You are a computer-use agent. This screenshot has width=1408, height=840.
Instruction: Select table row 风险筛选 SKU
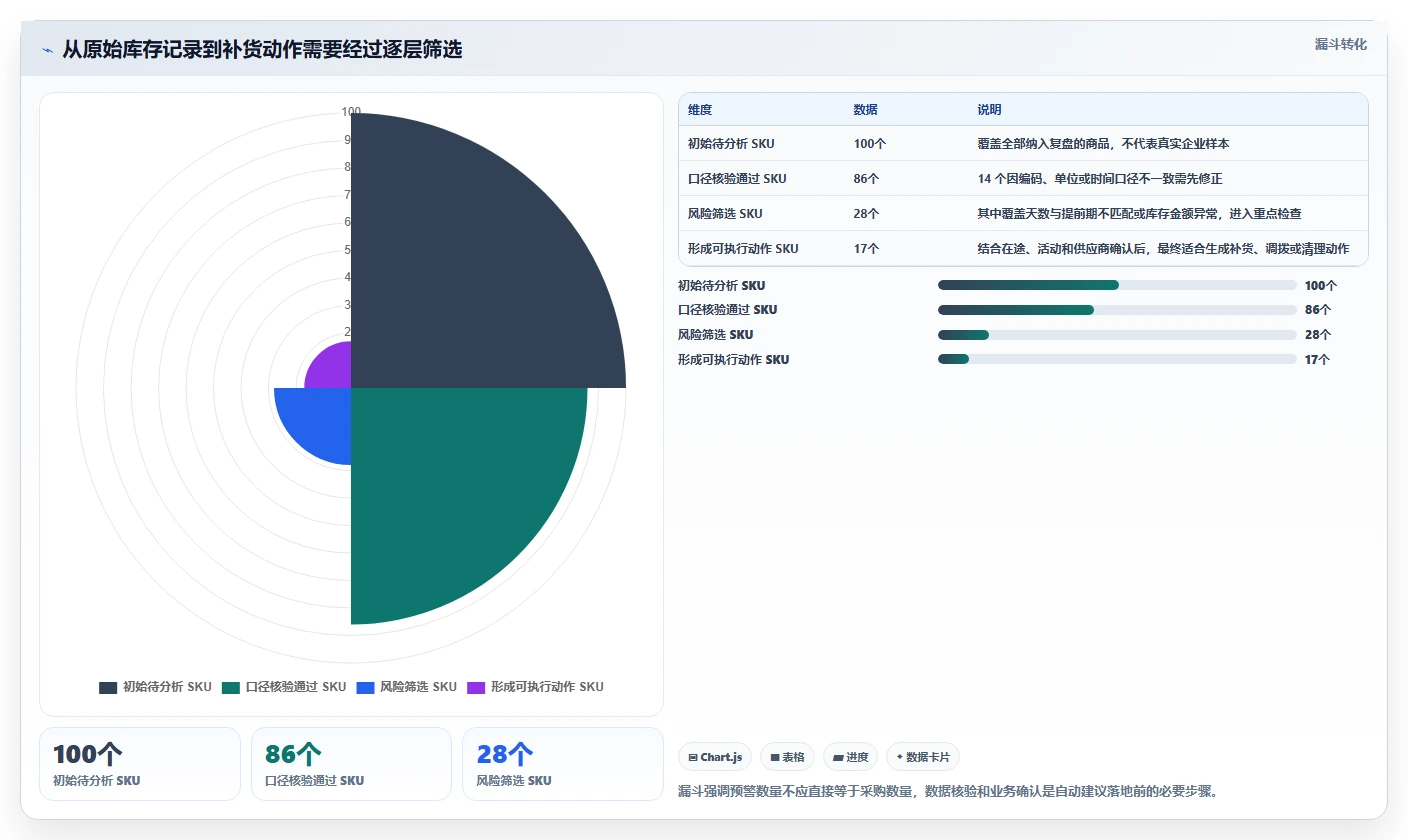click(1023, 214)
